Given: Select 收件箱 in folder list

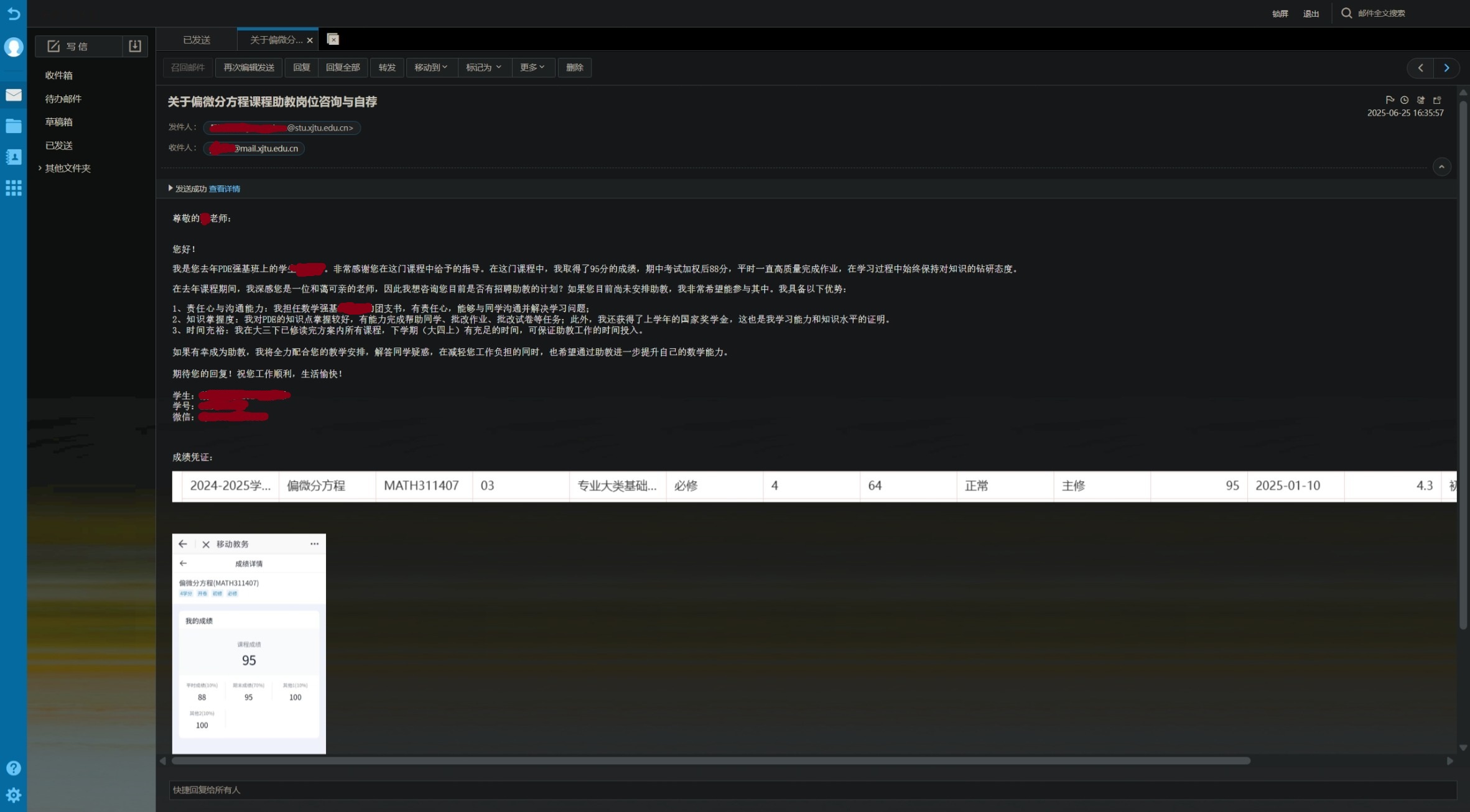Looking at the screenshot, I should click(59, 75).
